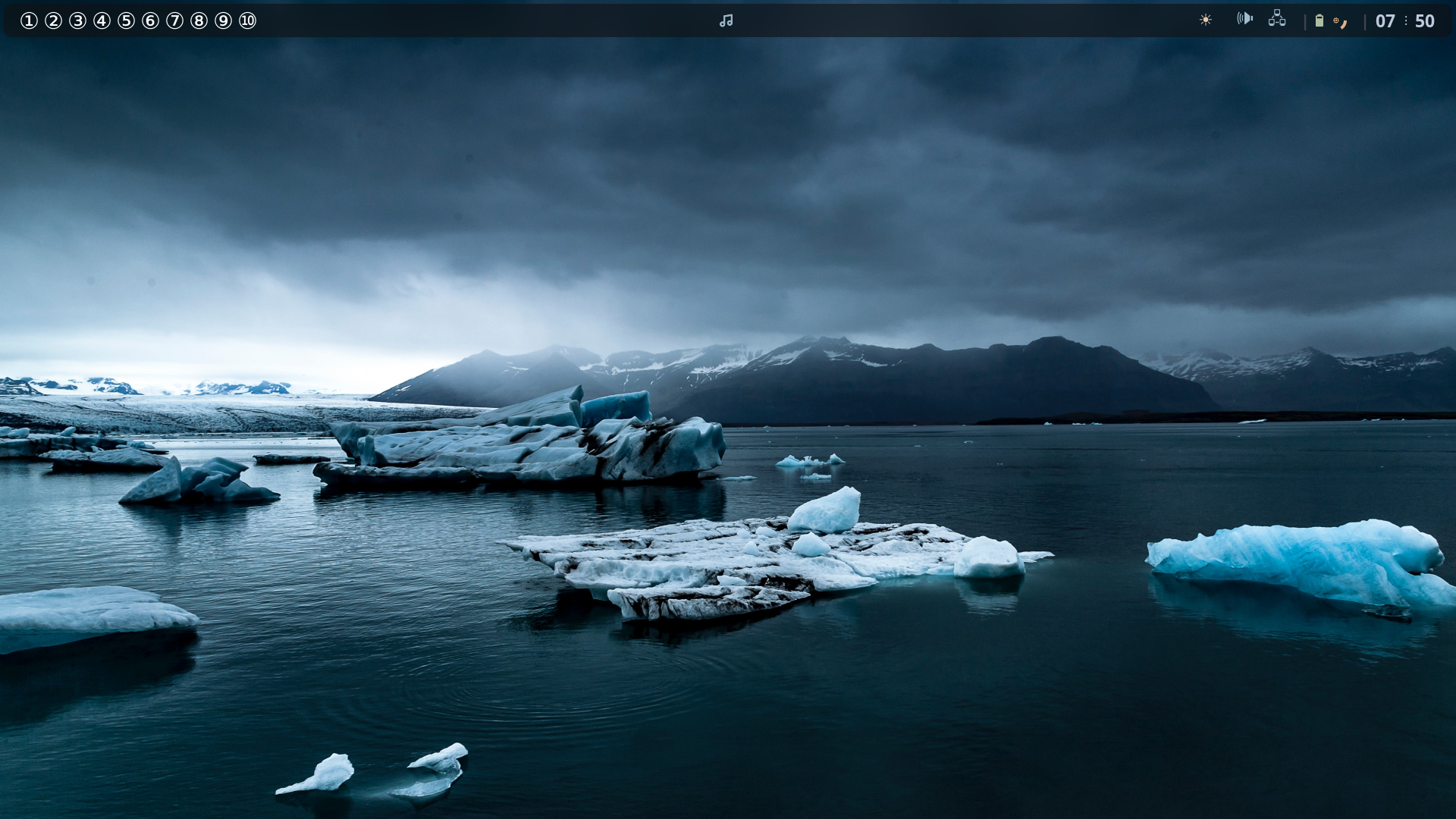
Task: Open brightness control sun icon
Action: point(1206,20)
